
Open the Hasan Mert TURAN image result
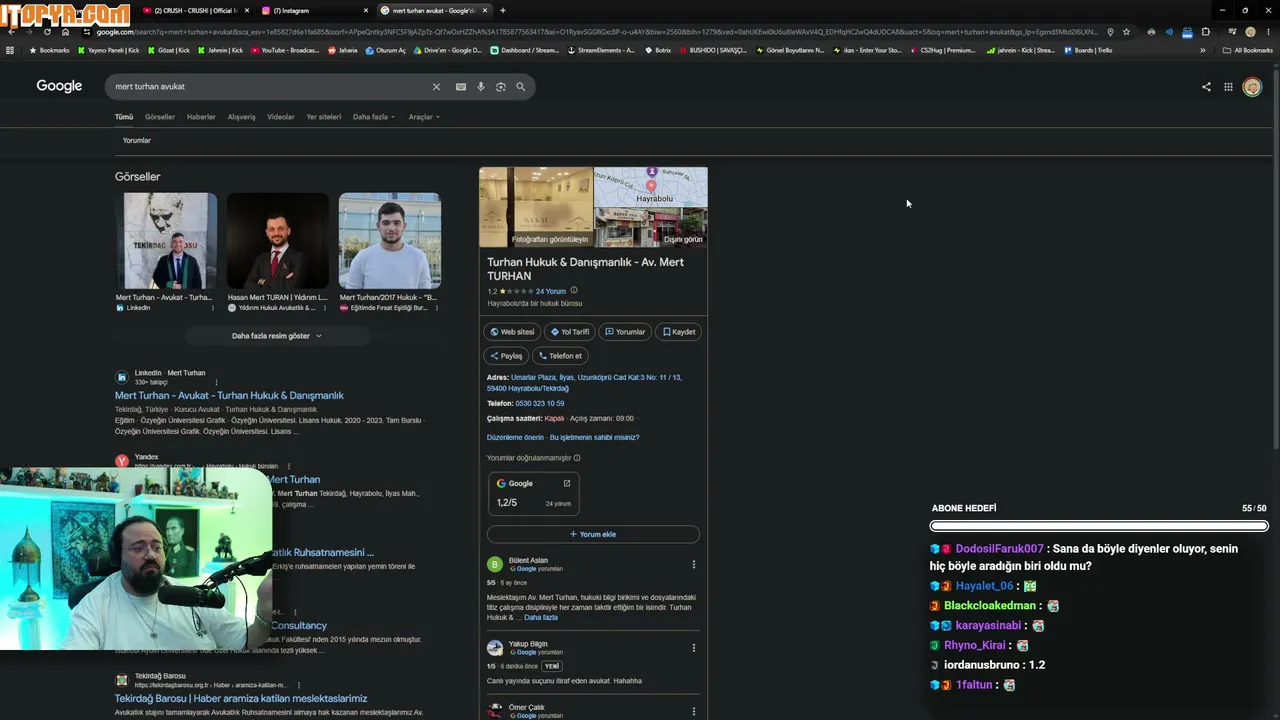(x=278, y=241)
